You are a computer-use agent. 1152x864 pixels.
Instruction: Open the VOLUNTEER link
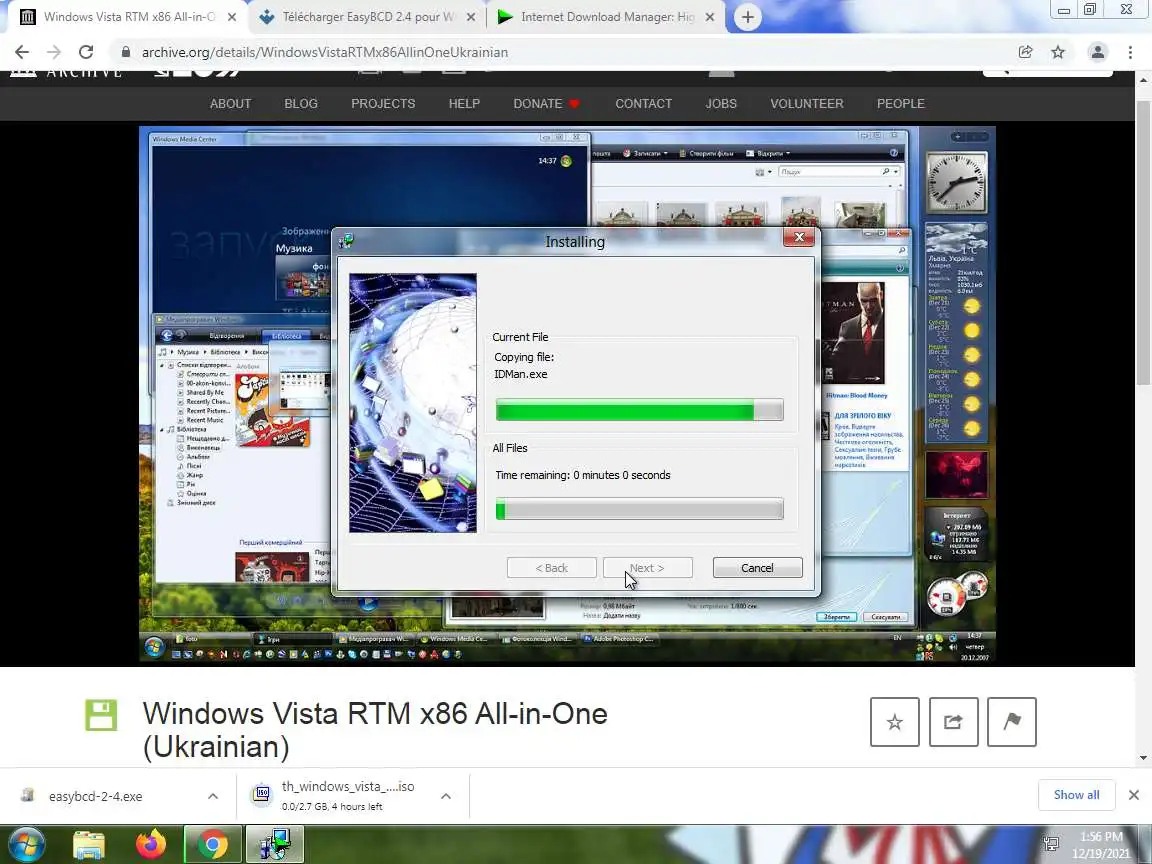point(807,104)
